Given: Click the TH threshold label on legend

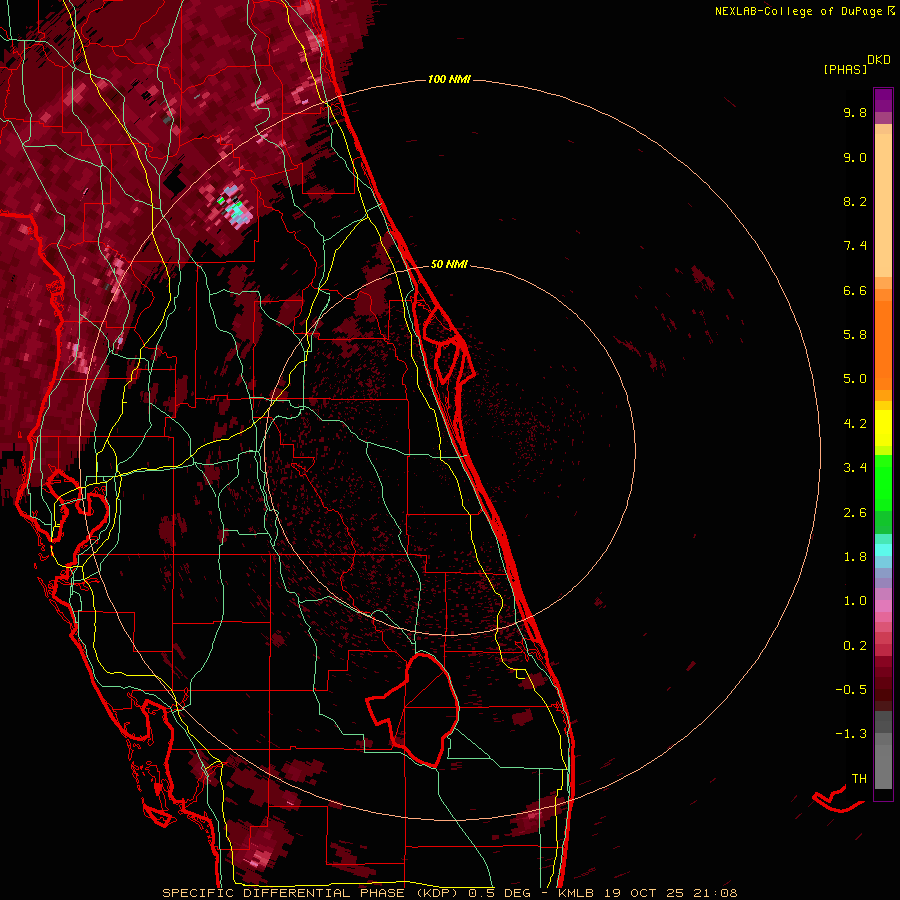Looking at the screenshot, I should click(x=859, y=779).
